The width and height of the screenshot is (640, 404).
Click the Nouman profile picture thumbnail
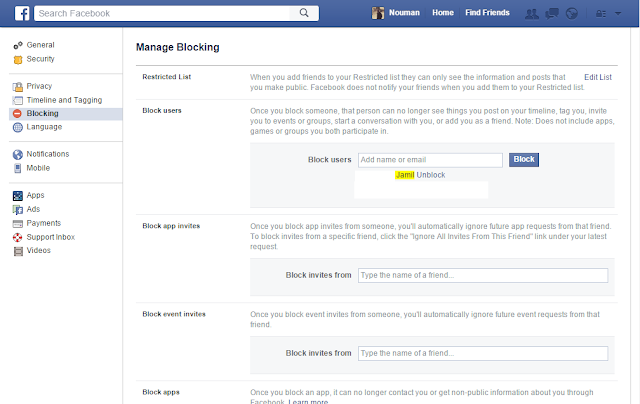(378, 13)
